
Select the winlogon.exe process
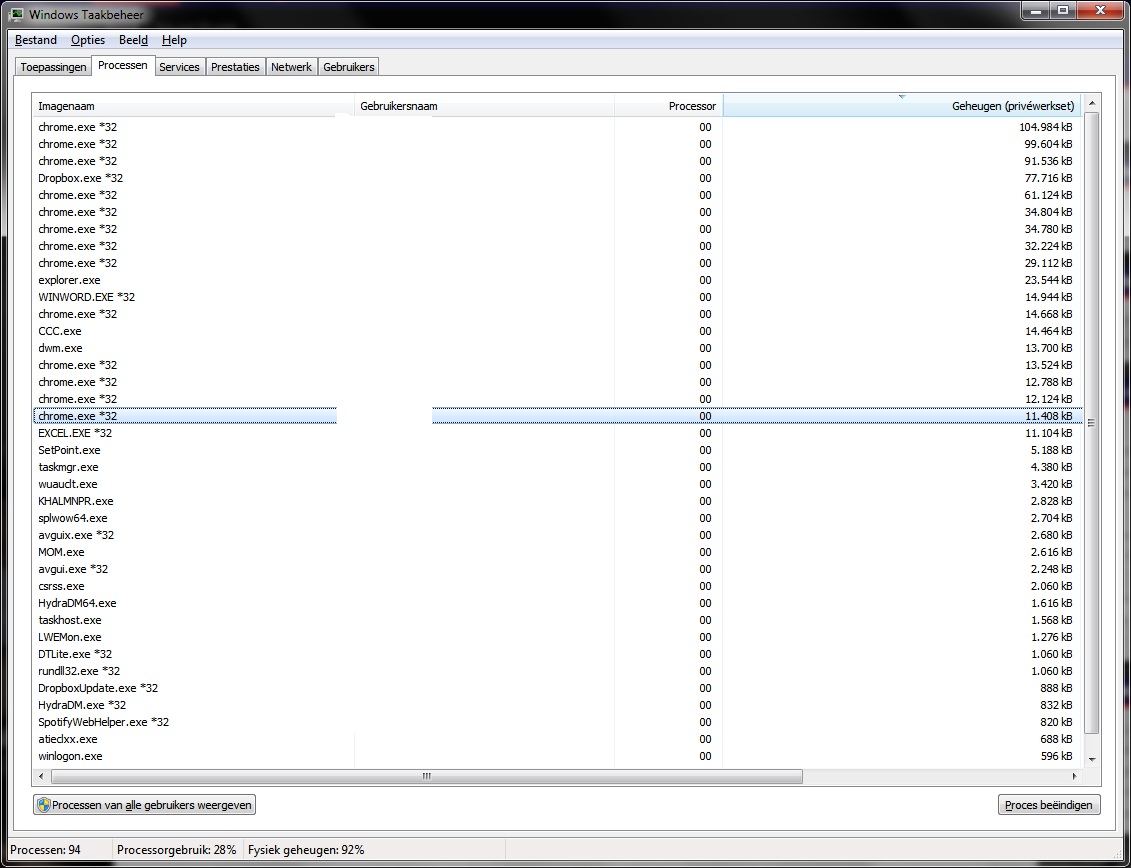point(557,756)
